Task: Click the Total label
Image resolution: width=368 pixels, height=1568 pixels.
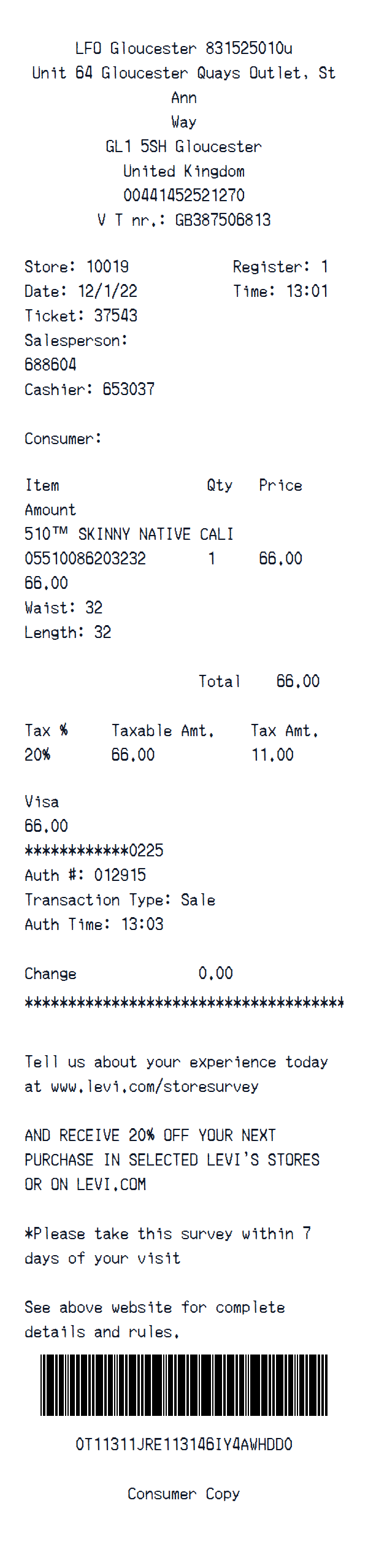Action: (x=219, y=681)
